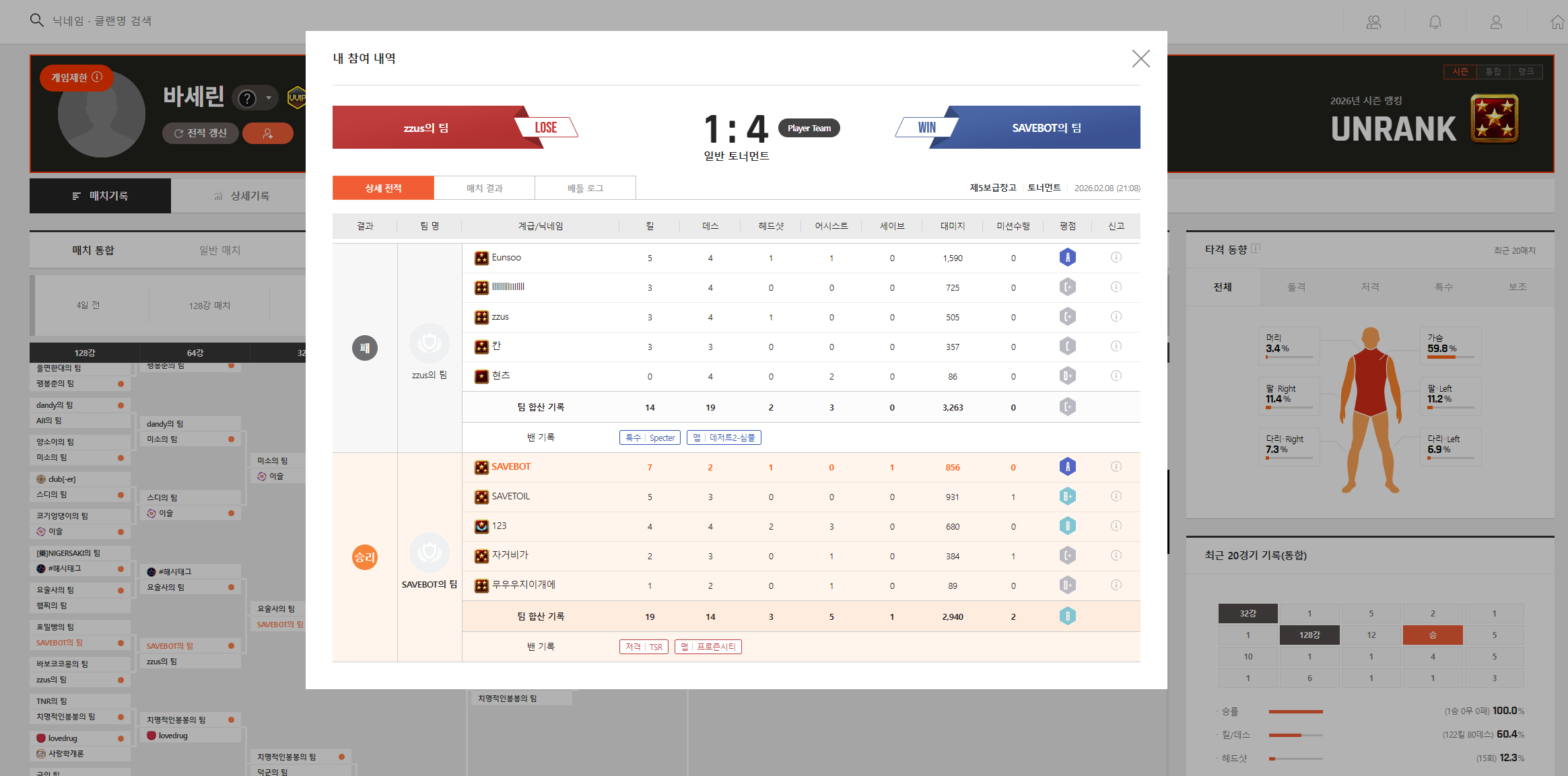1568x776 pixels.
Task: Click the add friend orange button
Action: 267,133
